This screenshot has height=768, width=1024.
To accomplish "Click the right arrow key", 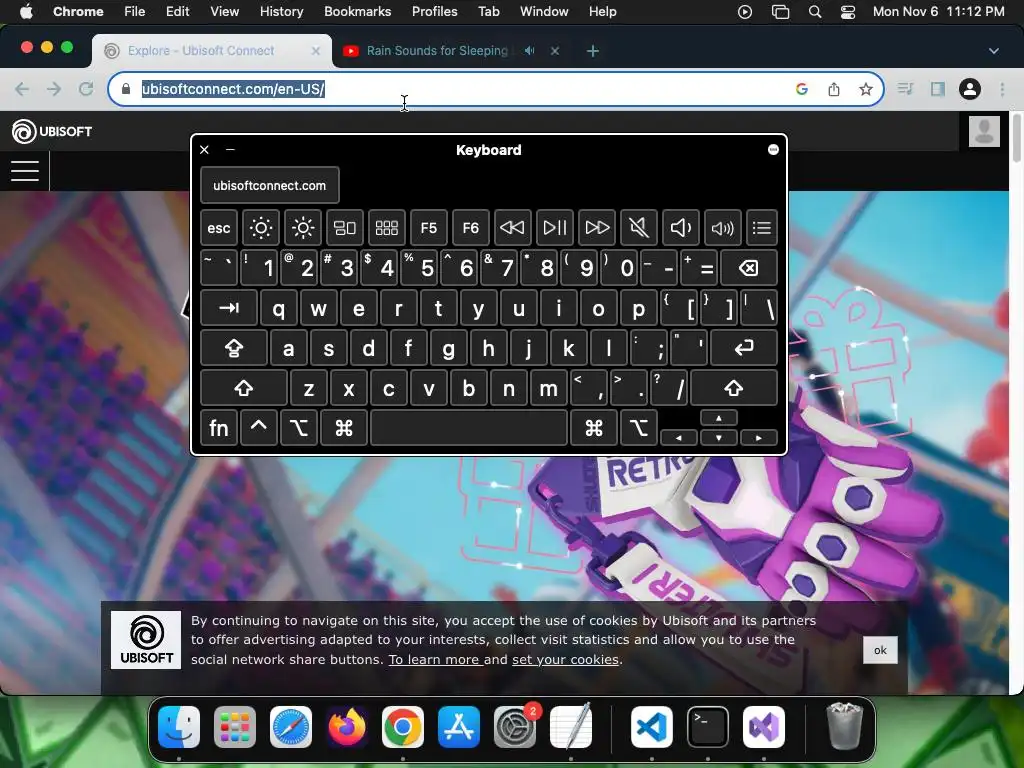I will [x=758, y=438].
